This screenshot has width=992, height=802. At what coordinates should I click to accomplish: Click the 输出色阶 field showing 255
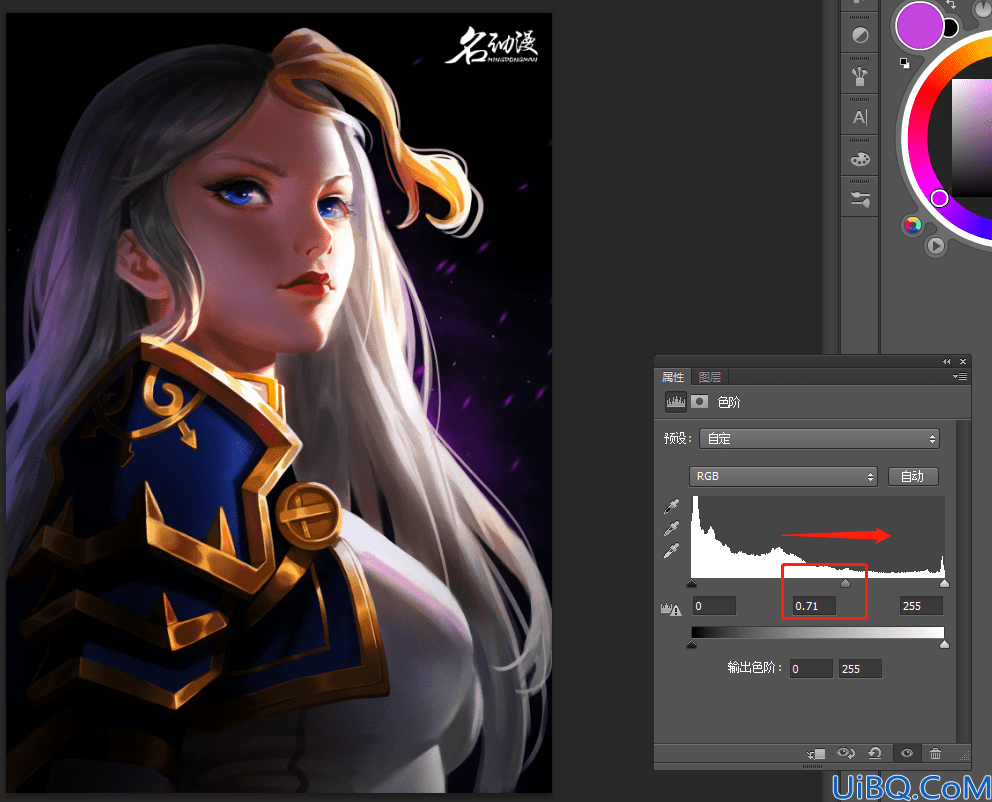[x=860, y=669]
